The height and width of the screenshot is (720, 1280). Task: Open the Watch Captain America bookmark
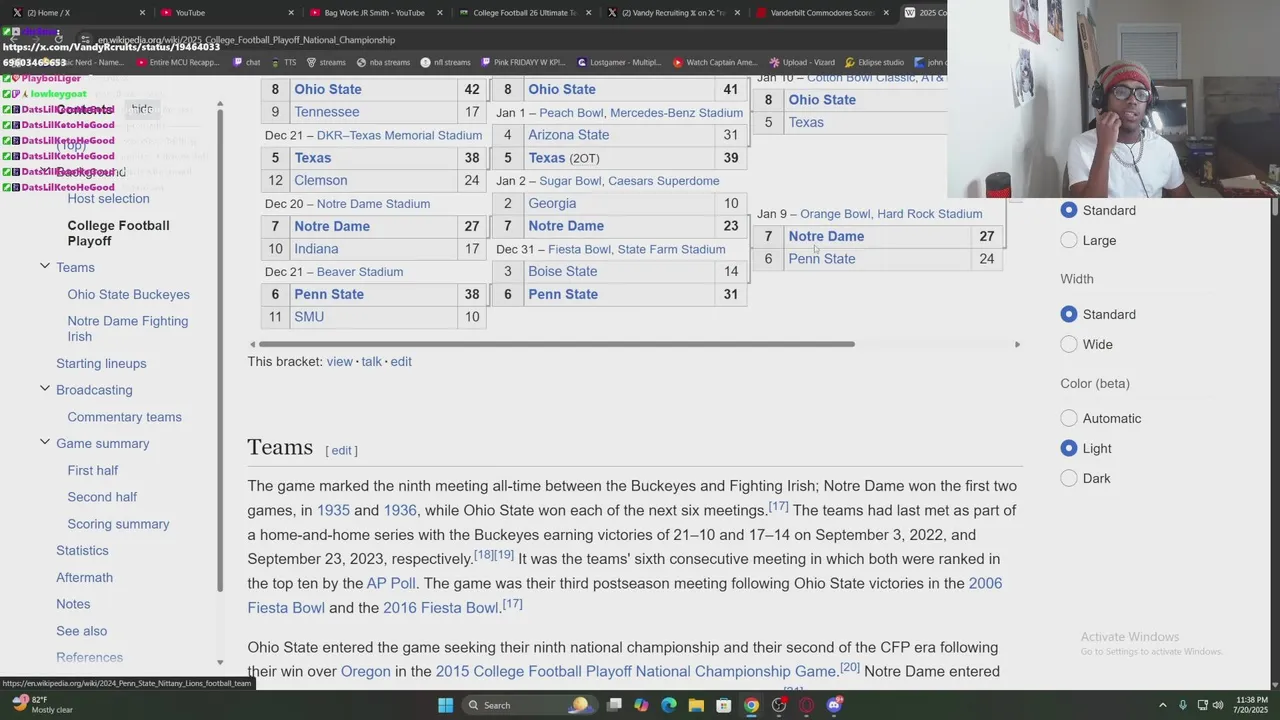pyautogui.click(x=715, y=62)
